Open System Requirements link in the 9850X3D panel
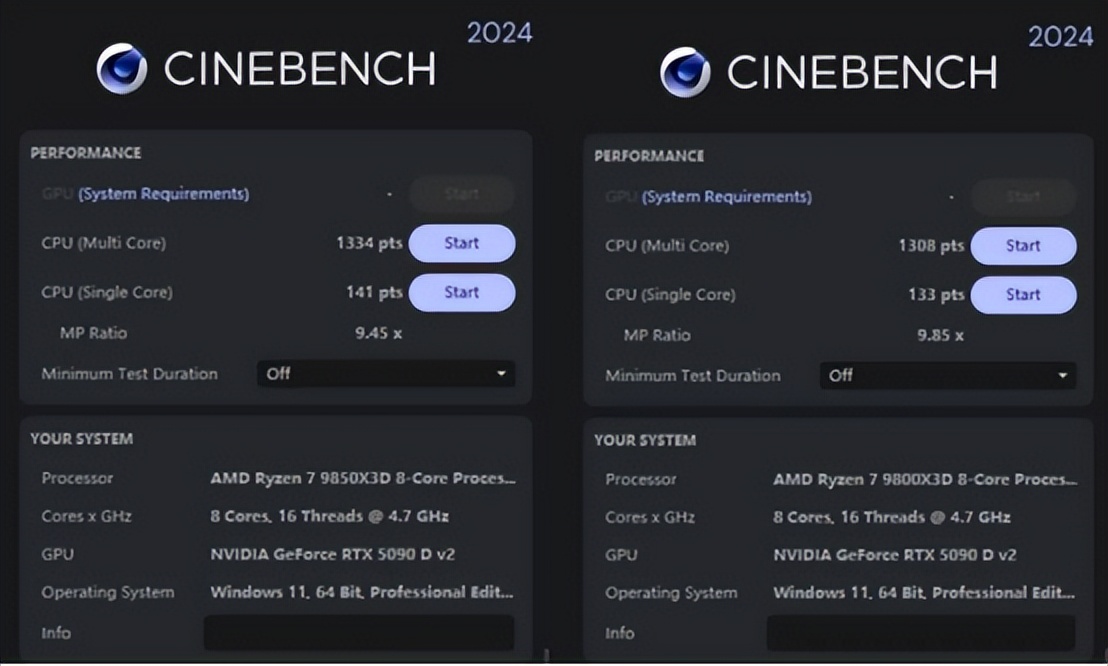This screenshot has height=666, width=1108. click(x=163, y=194)
